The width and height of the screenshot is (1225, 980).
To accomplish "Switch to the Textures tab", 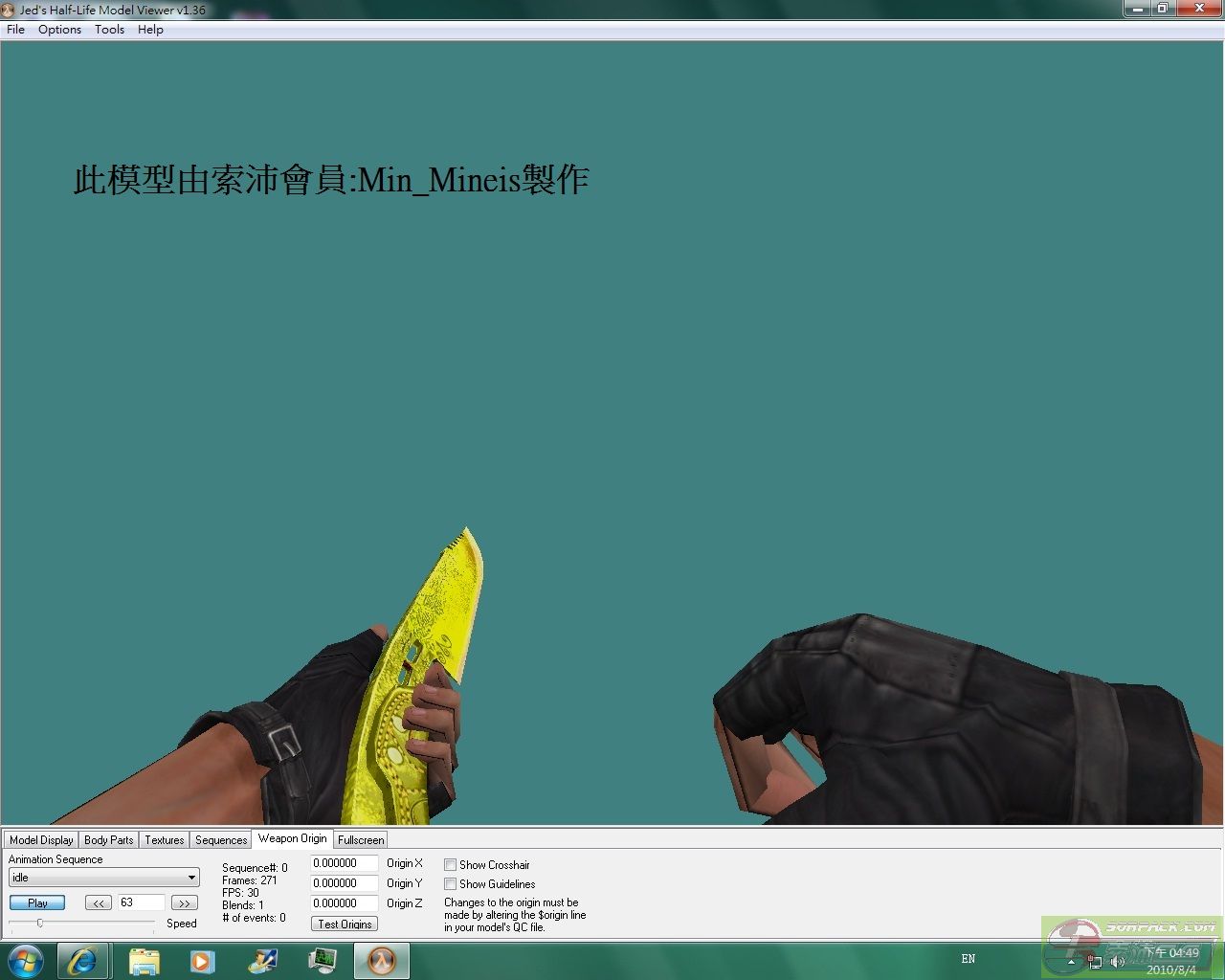I will coord(164,840).
